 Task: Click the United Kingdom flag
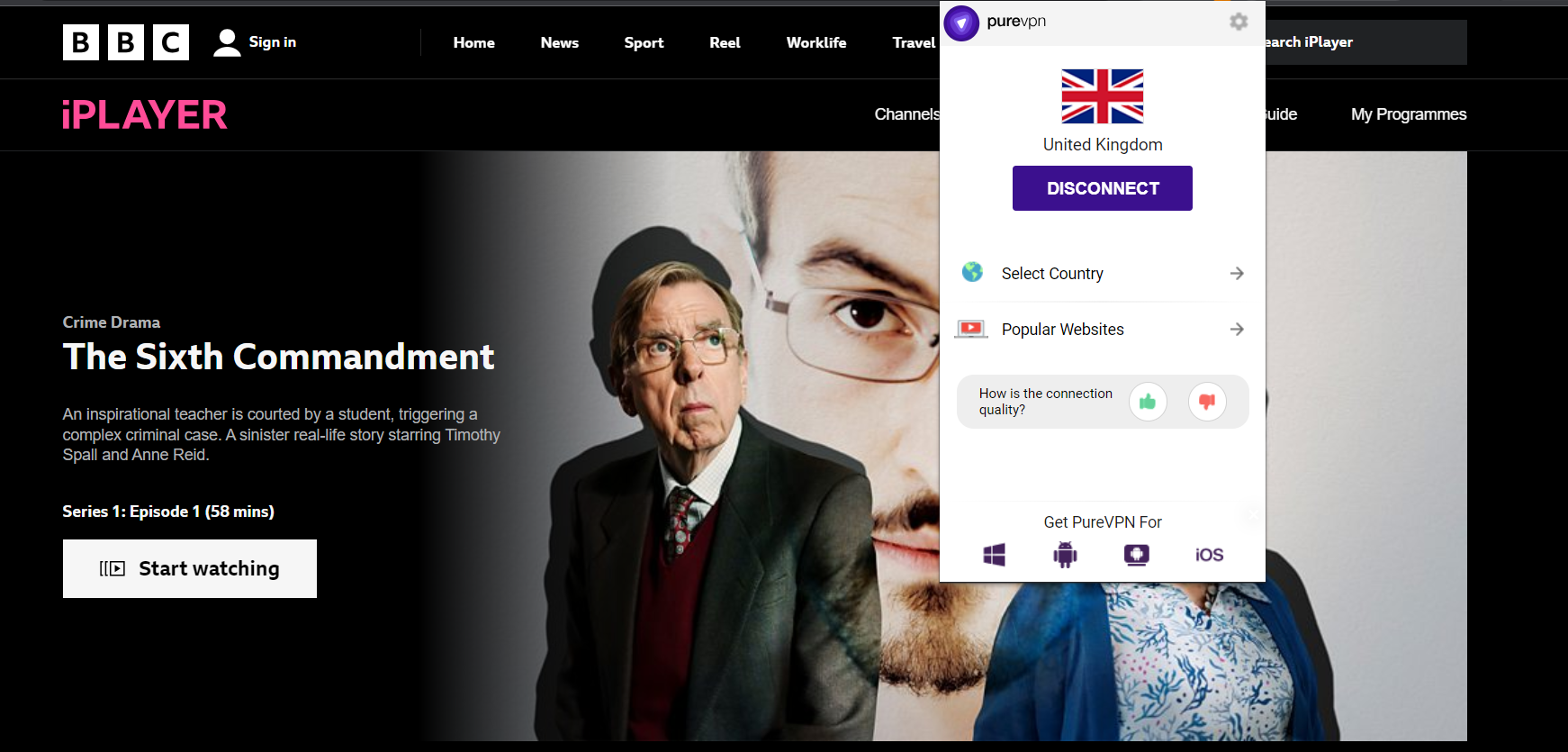pos(1102,96)
